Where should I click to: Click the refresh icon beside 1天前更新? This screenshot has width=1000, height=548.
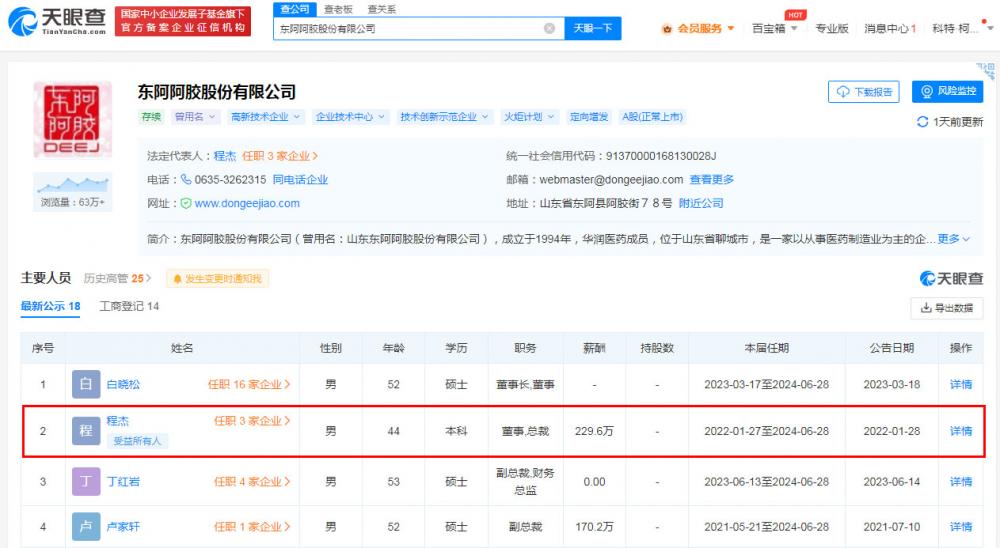(922, 121)
